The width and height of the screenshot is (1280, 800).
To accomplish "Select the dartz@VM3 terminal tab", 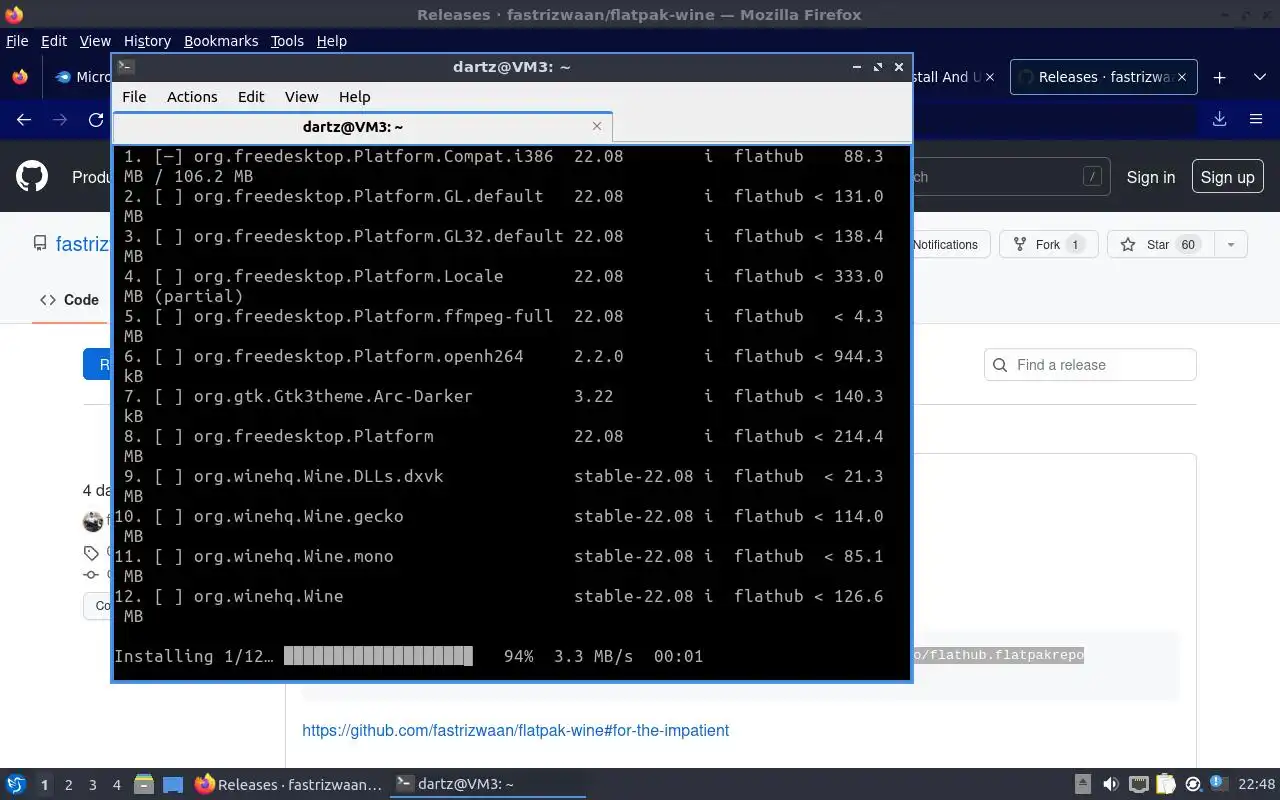I will (362, 126).
